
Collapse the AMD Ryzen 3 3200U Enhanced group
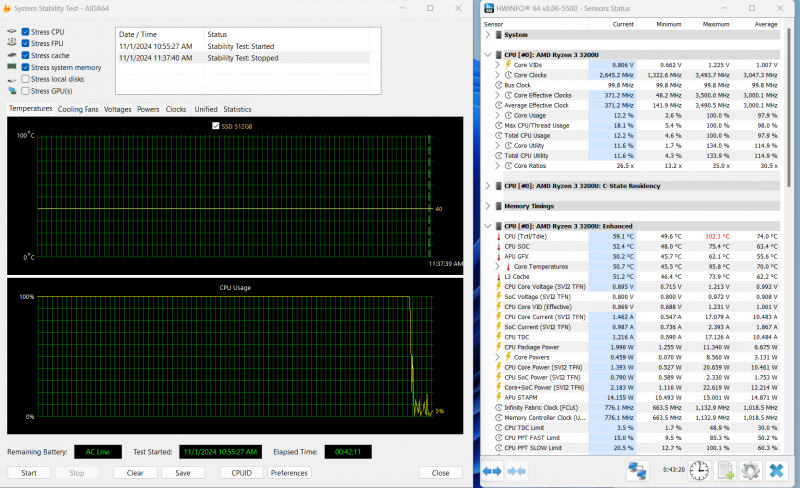pyautogui.click(x=488, y=226)
